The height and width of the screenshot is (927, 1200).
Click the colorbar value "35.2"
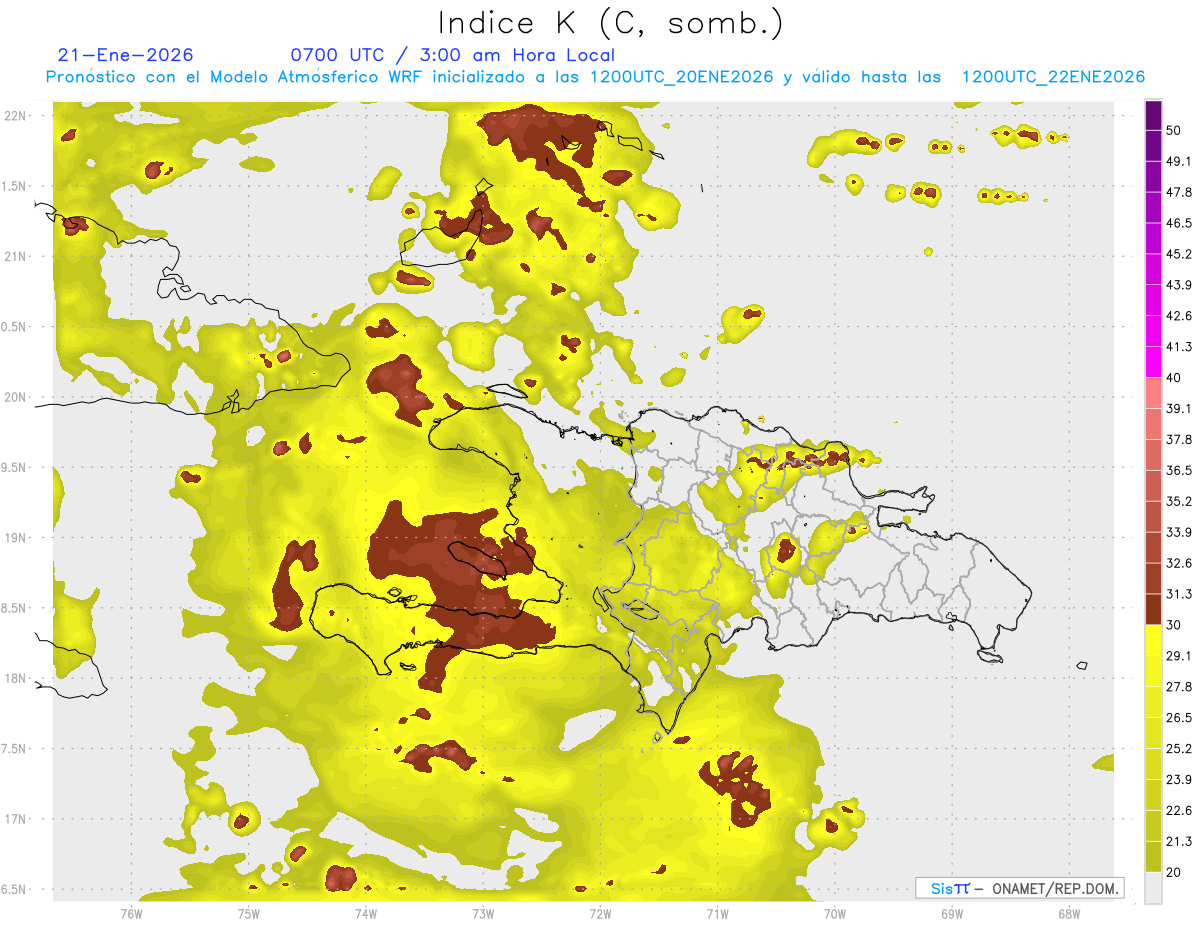click(x=1180, y=501)
